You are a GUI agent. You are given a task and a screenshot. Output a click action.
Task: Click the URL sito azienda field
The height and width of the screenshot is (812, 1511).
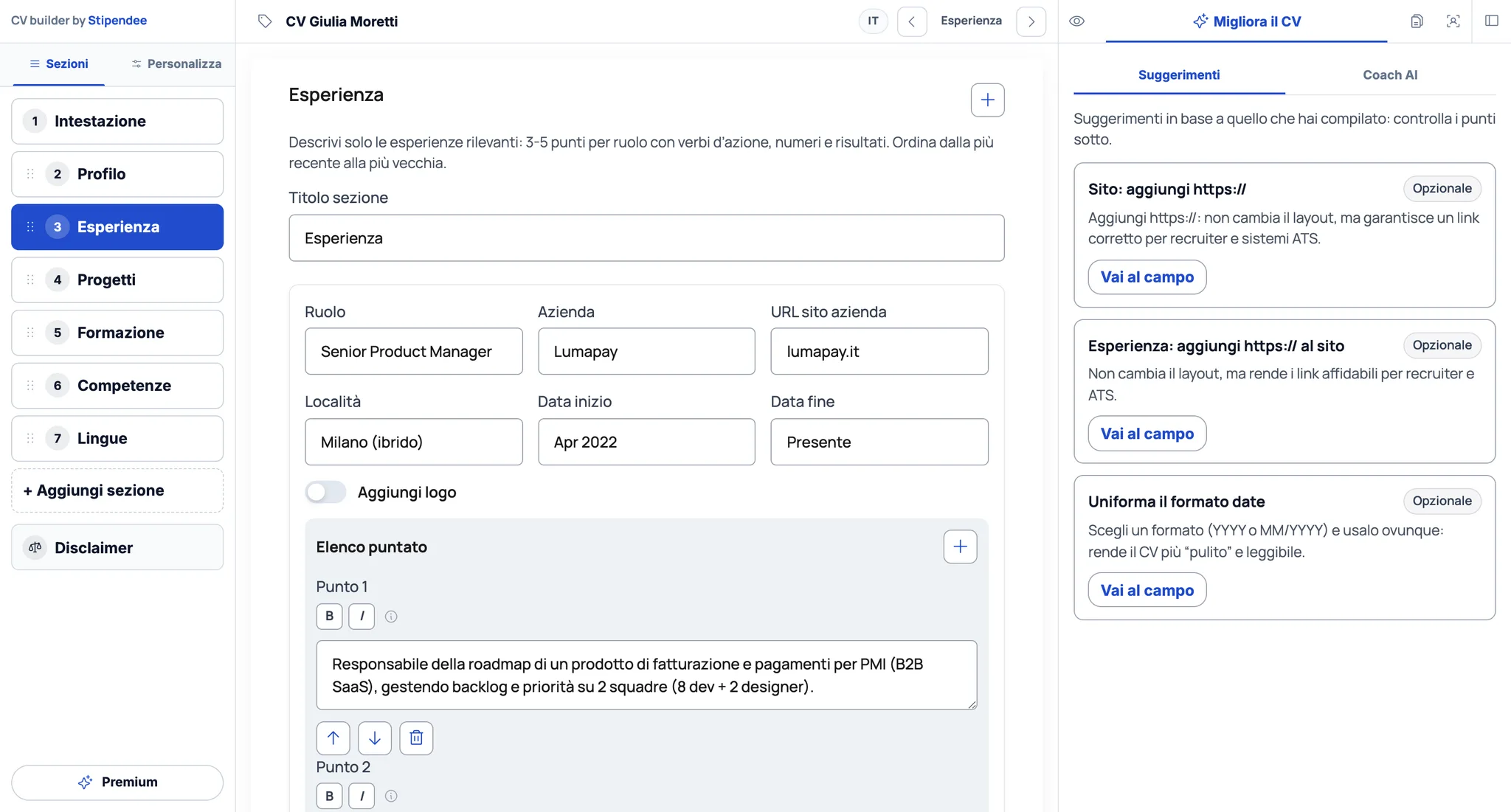pyautogui.click(x=879, y=352)
